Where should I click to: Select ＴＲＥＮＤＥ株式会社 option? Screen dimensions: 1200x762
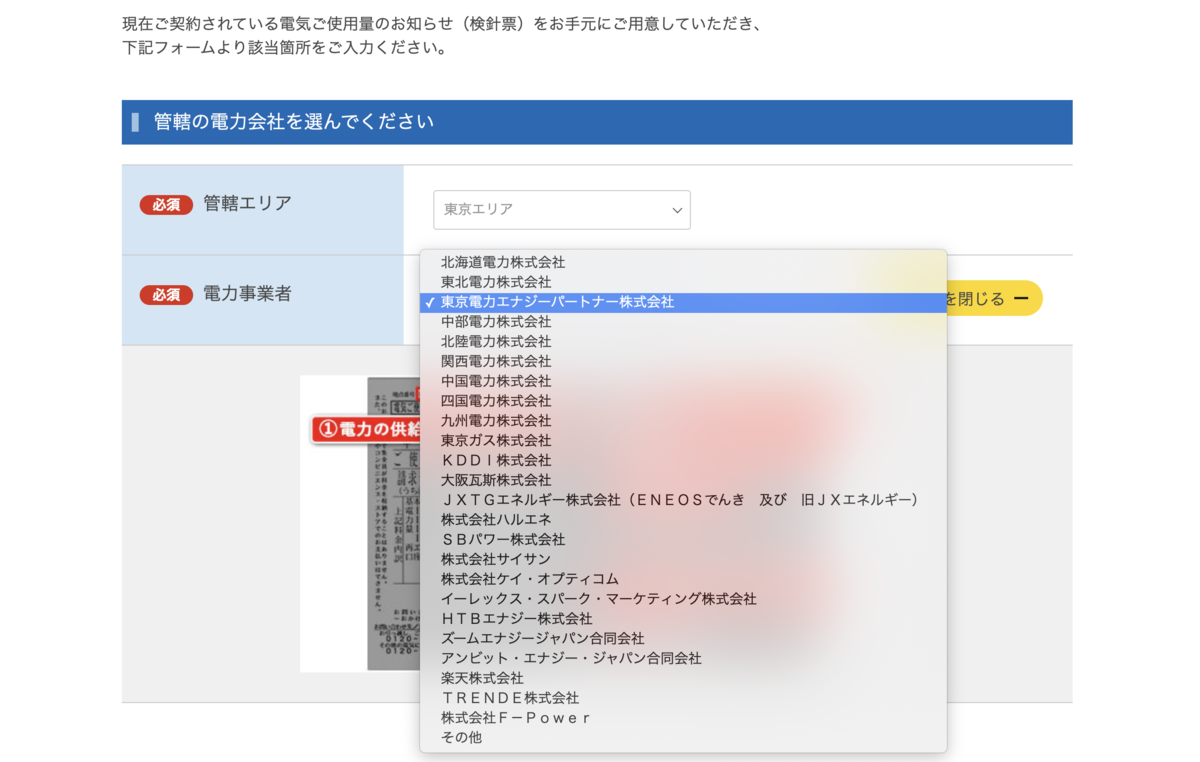[x=683, y=698]
